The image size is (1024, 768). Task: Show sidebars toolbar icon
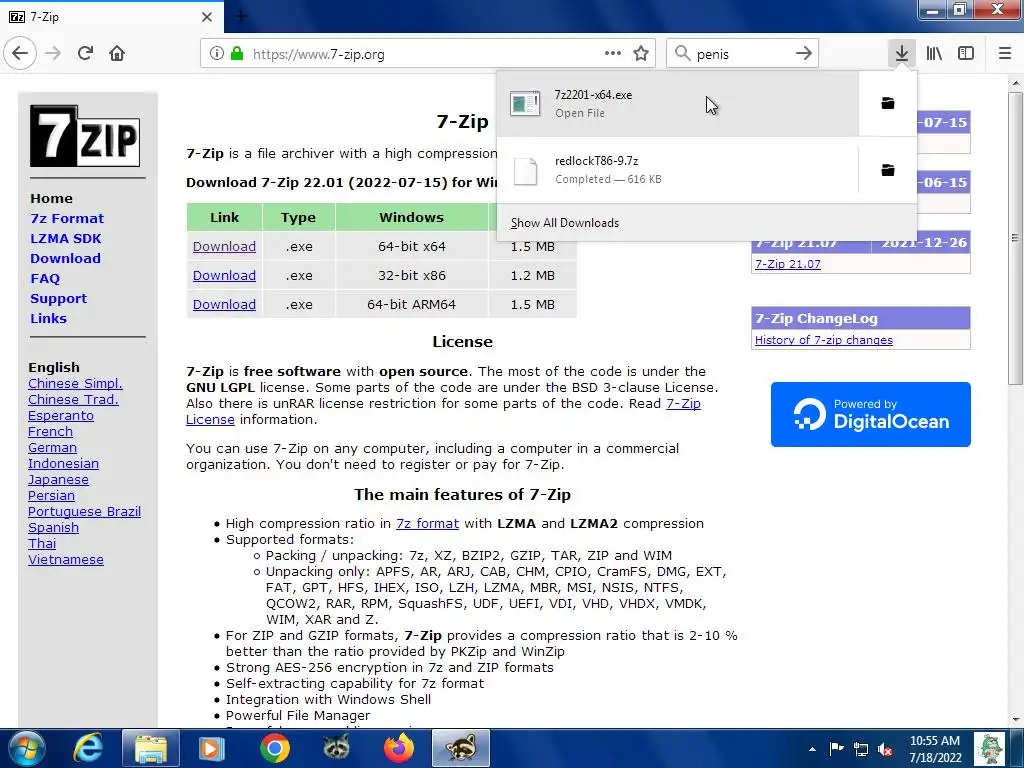tap(966, 54)
